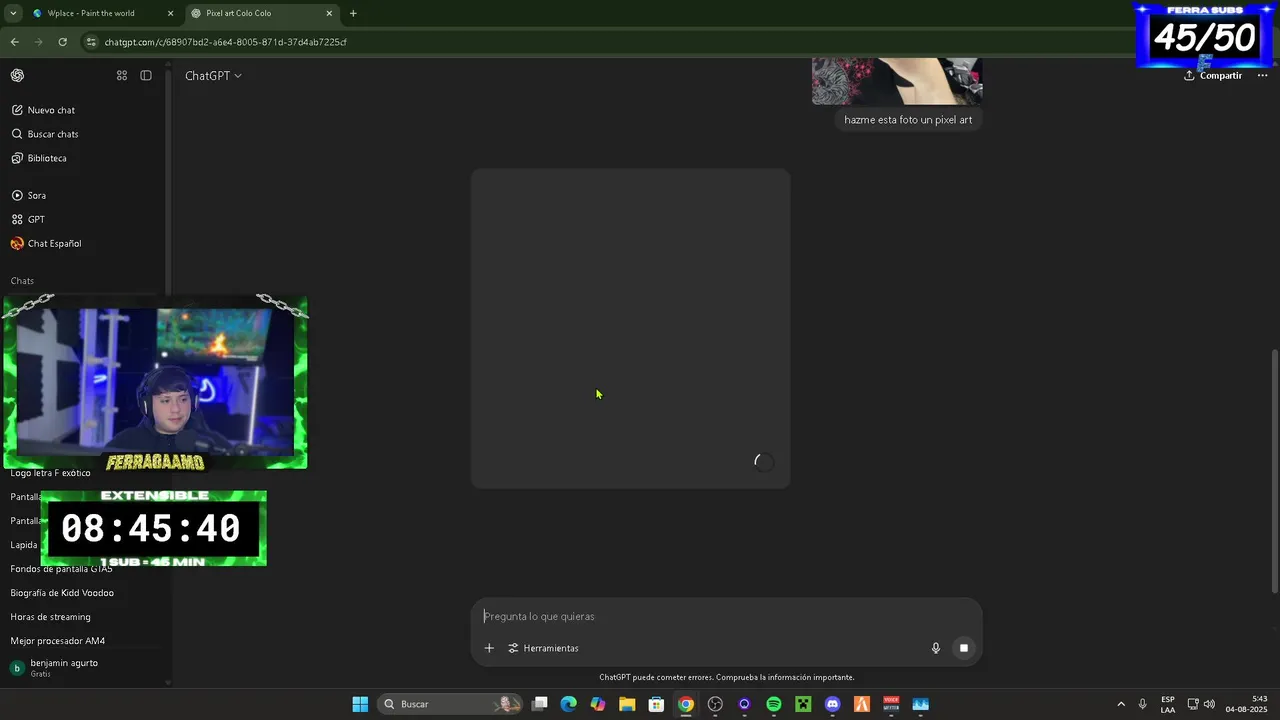Click the microphone dictation icon
This screenshot has height=720, width=1280.
(x=936, y=648)
